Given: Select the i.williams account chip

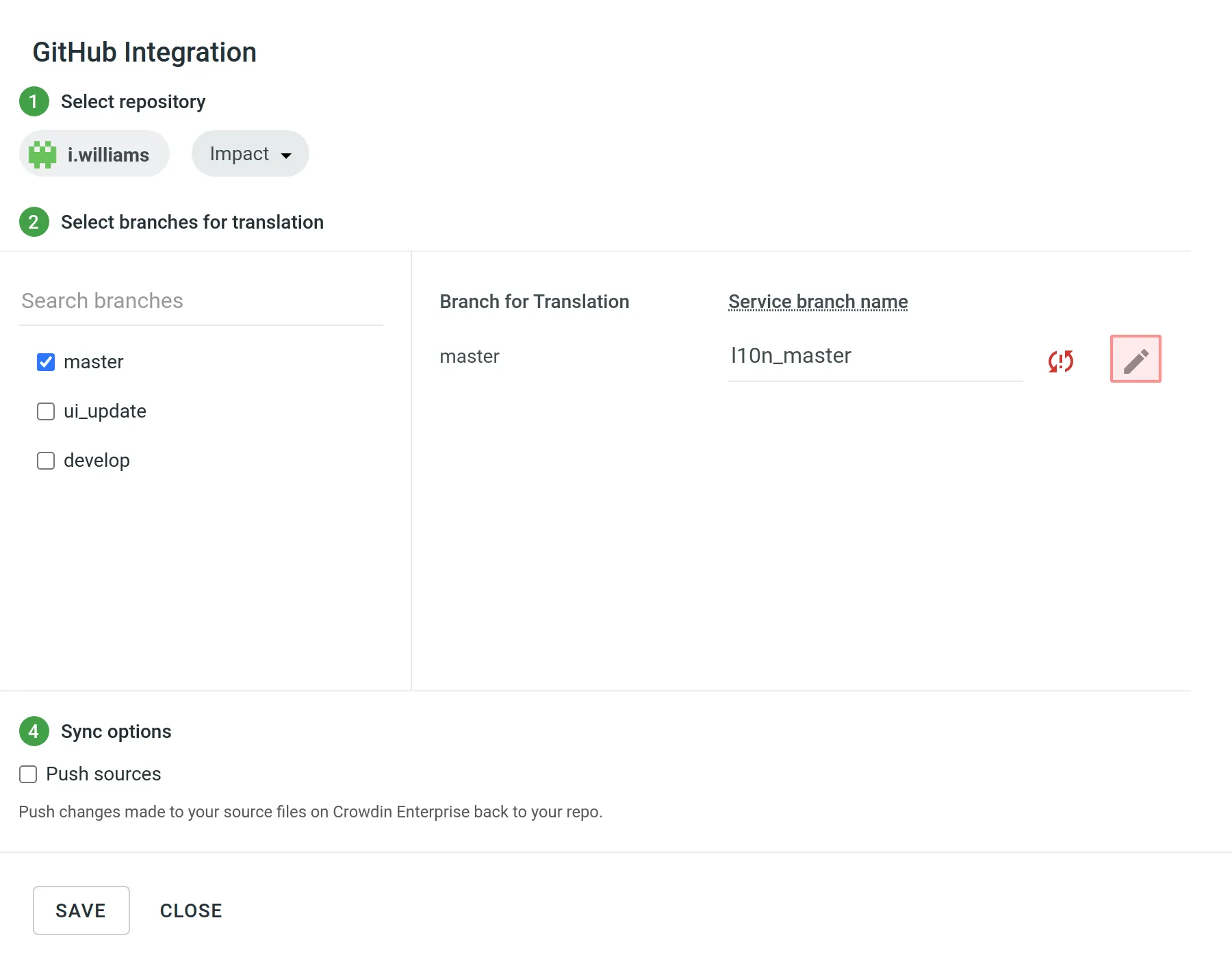Looking at the screenshot, I should [x=94, y=153].
